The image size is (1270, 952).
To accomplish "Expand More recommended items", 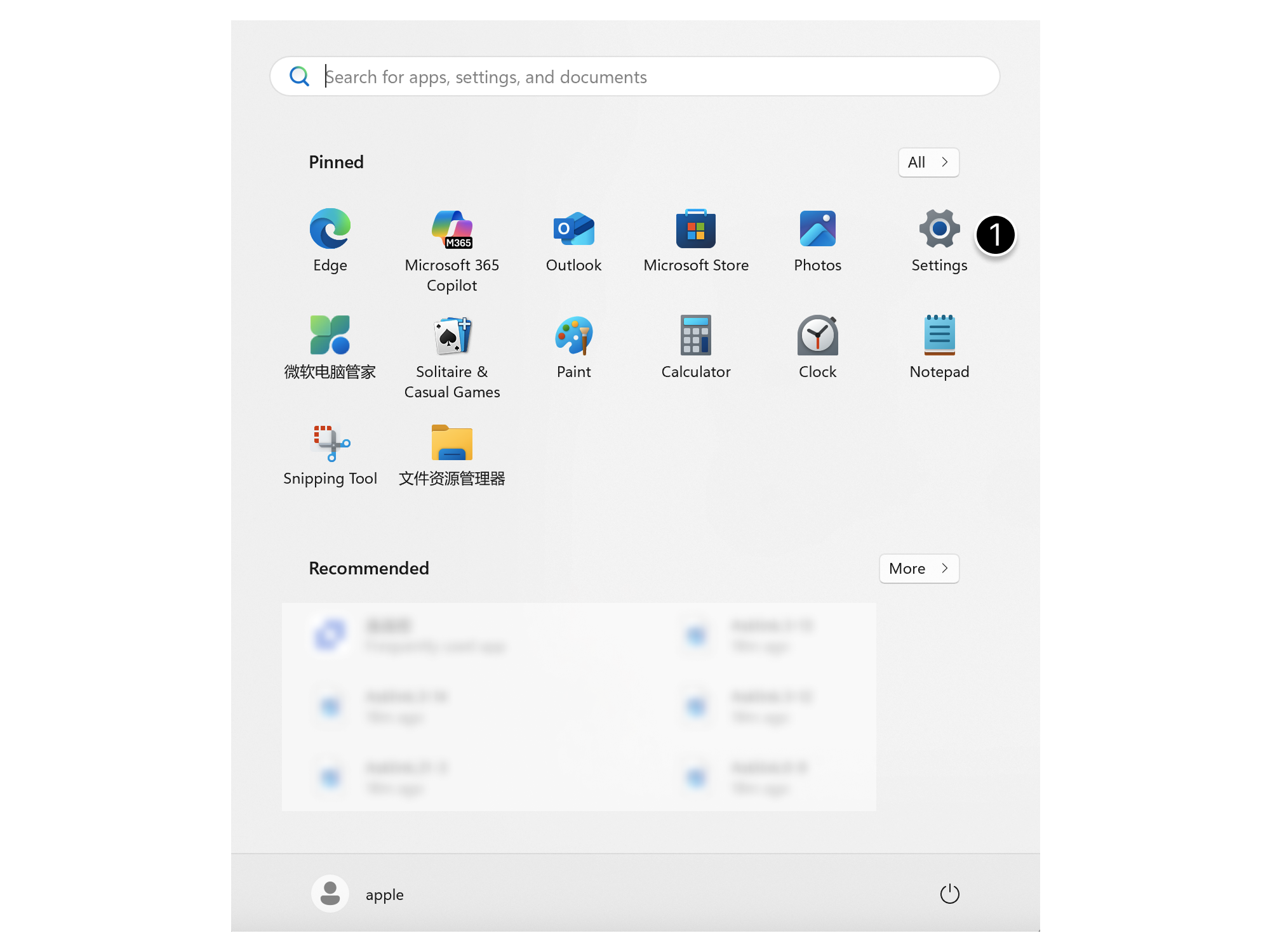I will pyautogui.click(x=919, y=569).
